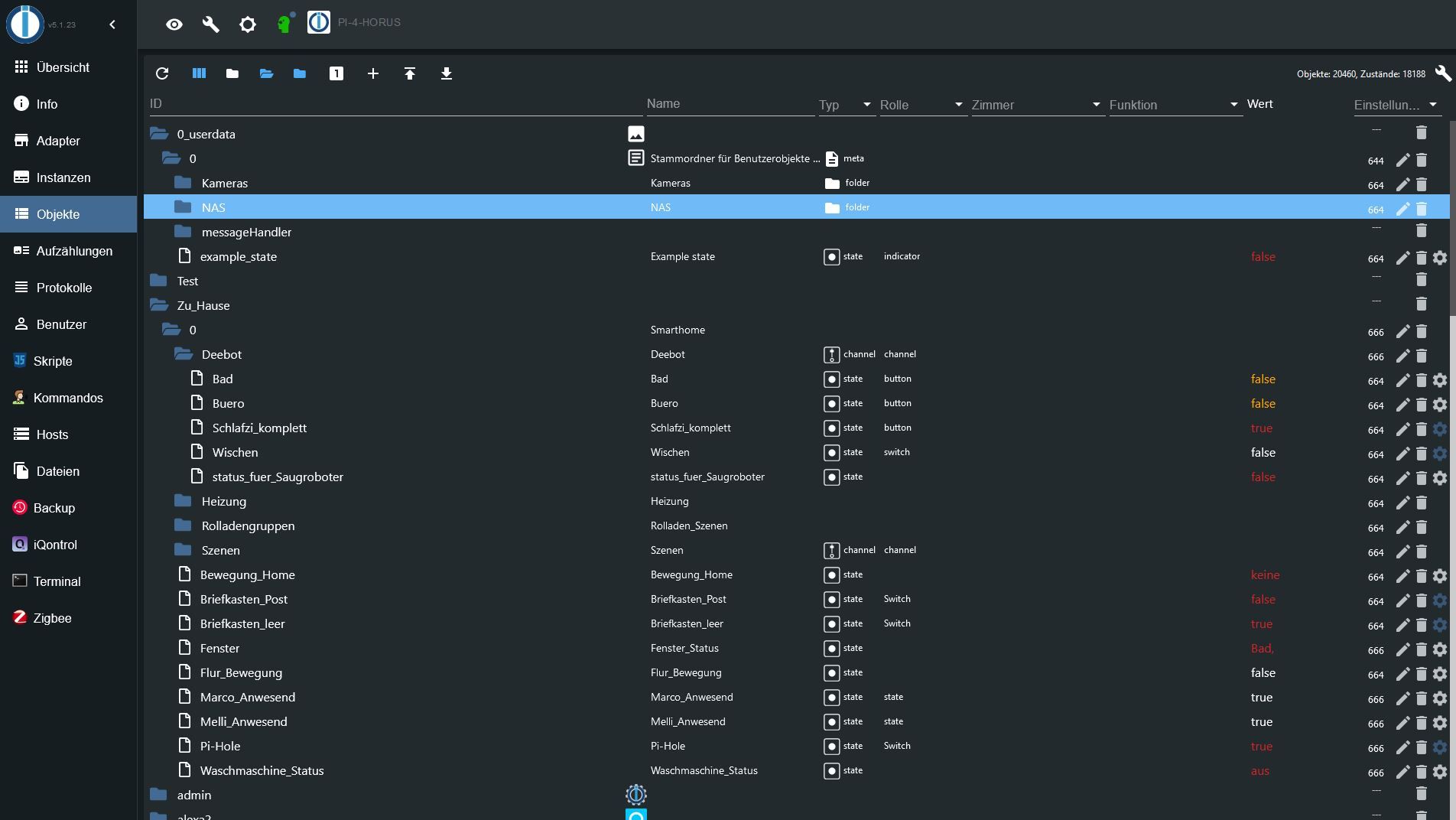Expand the Kameras folder
Viewport: 1456px width, 820px height.
[183, 183]
